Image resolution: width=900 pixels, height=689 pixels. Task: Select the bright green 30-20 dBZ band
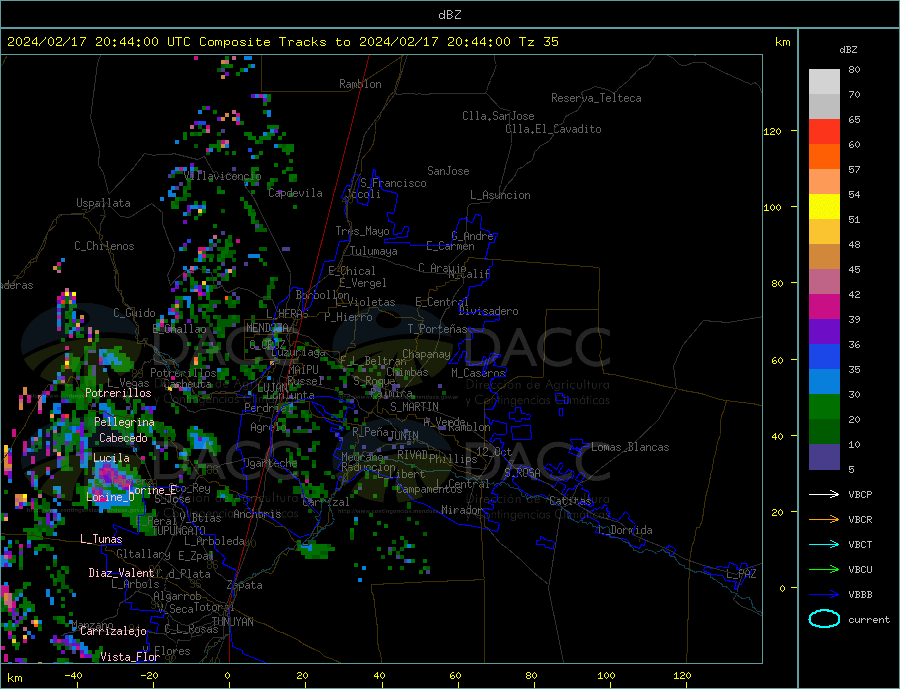pos(824,407)
